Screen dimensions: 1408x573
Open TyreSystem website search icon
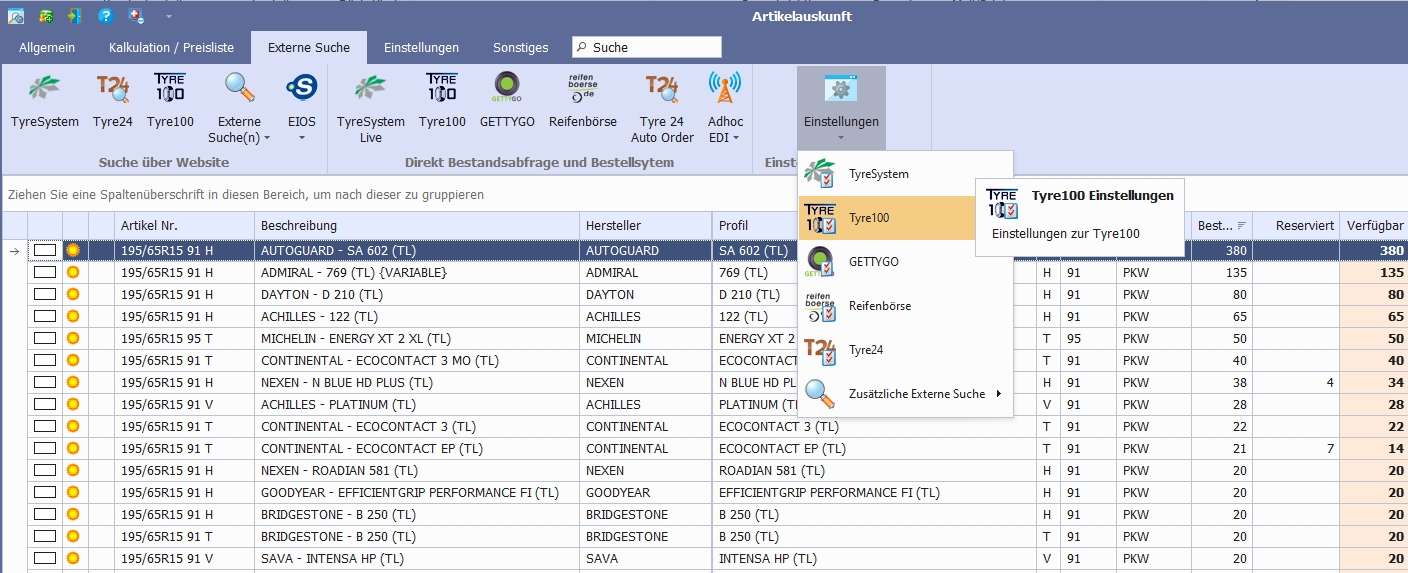[44, 89]
